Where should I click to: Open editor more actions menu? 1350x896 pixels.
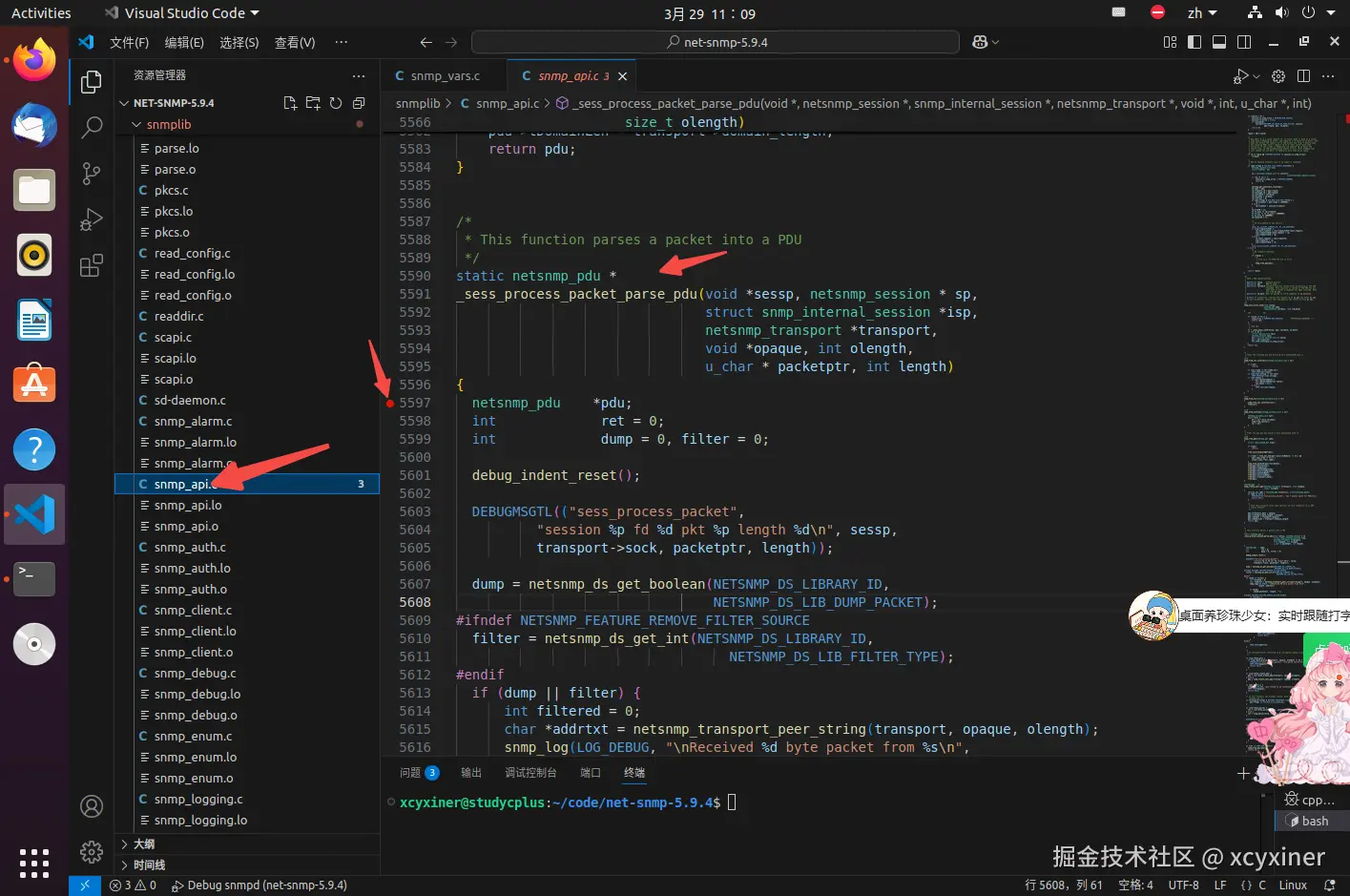1330,76
